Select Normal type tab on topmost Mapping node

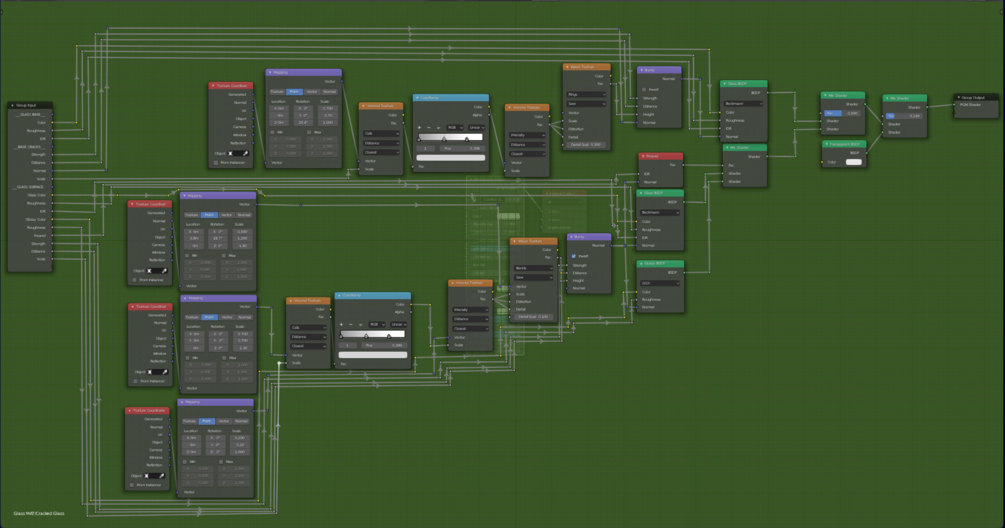pos(329,92)
